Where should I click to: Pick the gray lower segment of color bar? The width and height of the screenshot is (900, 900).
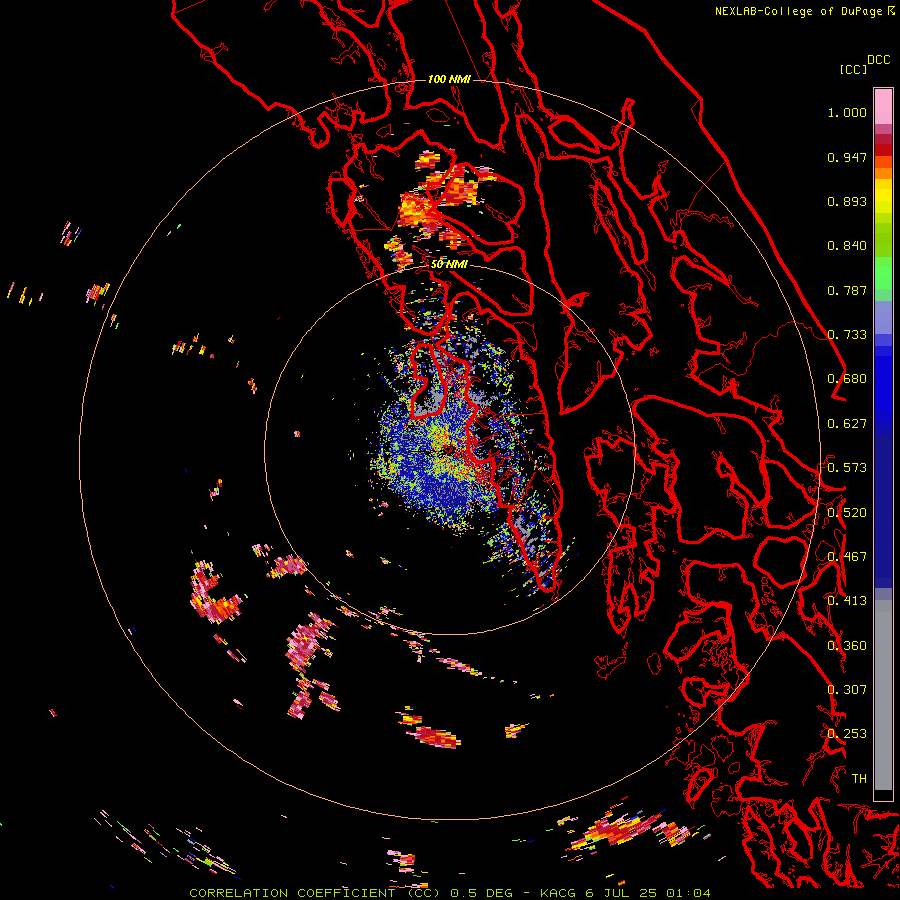point(883,695)
